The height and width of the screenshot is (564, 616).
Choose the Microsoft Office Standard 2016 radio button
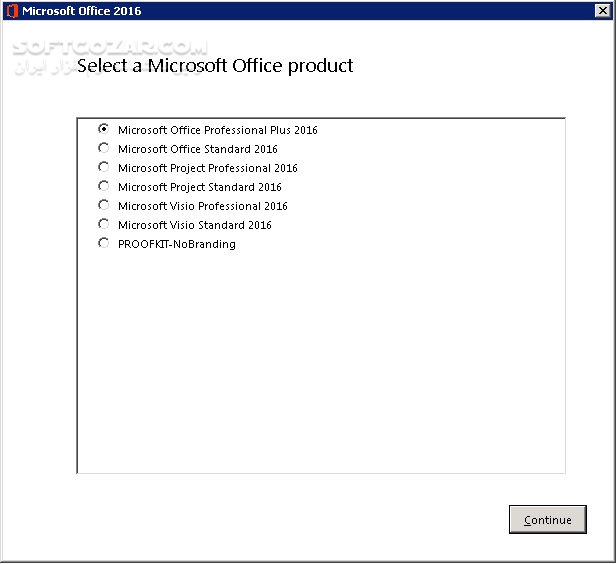coord(104,148)
